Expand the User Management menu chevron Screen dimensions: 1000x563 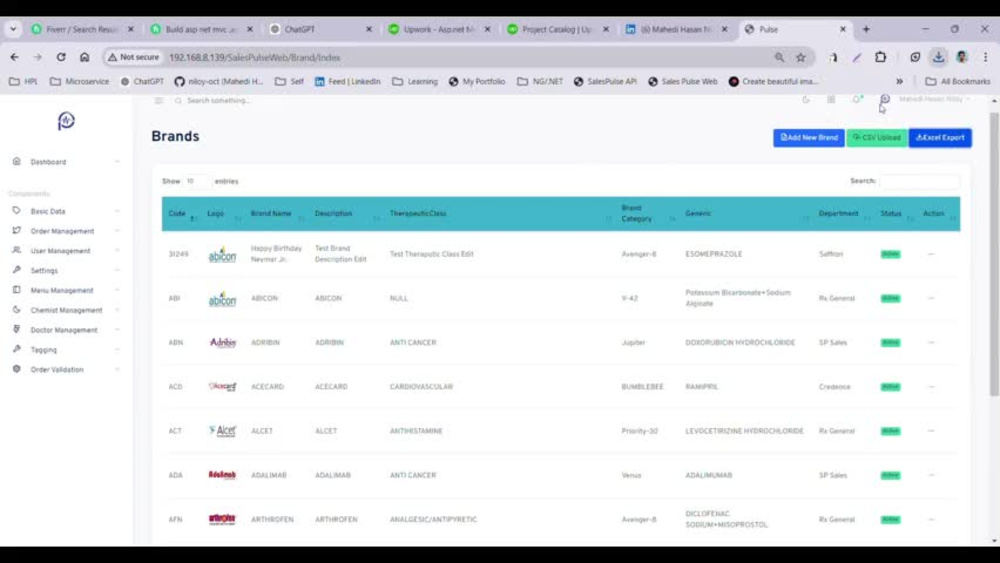click(117, 251)
